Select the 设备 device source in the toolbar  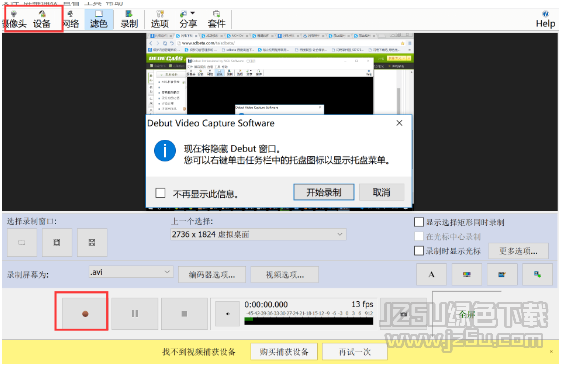pos(42,19)
